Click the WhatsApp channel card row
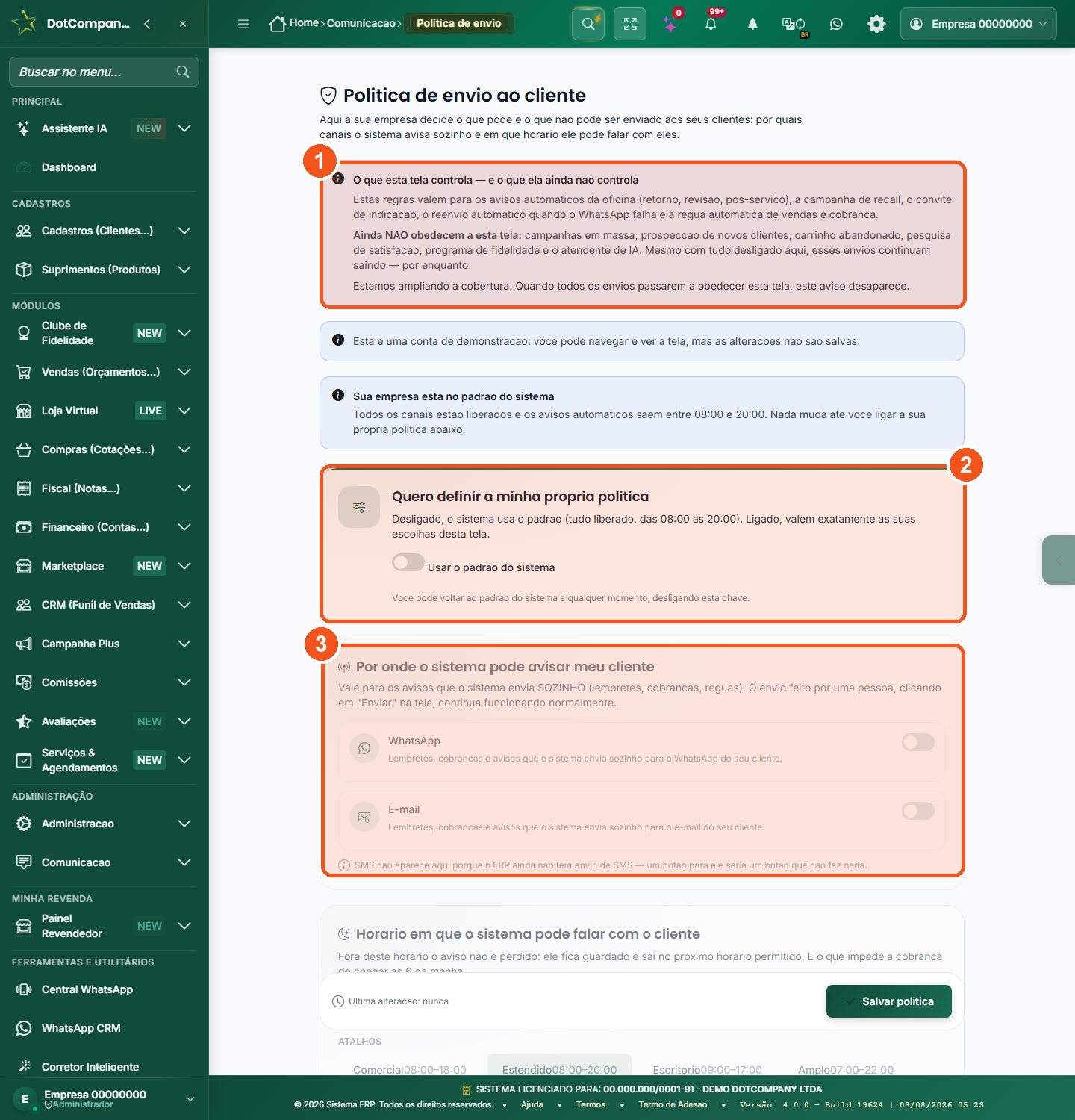 (641, 752)
